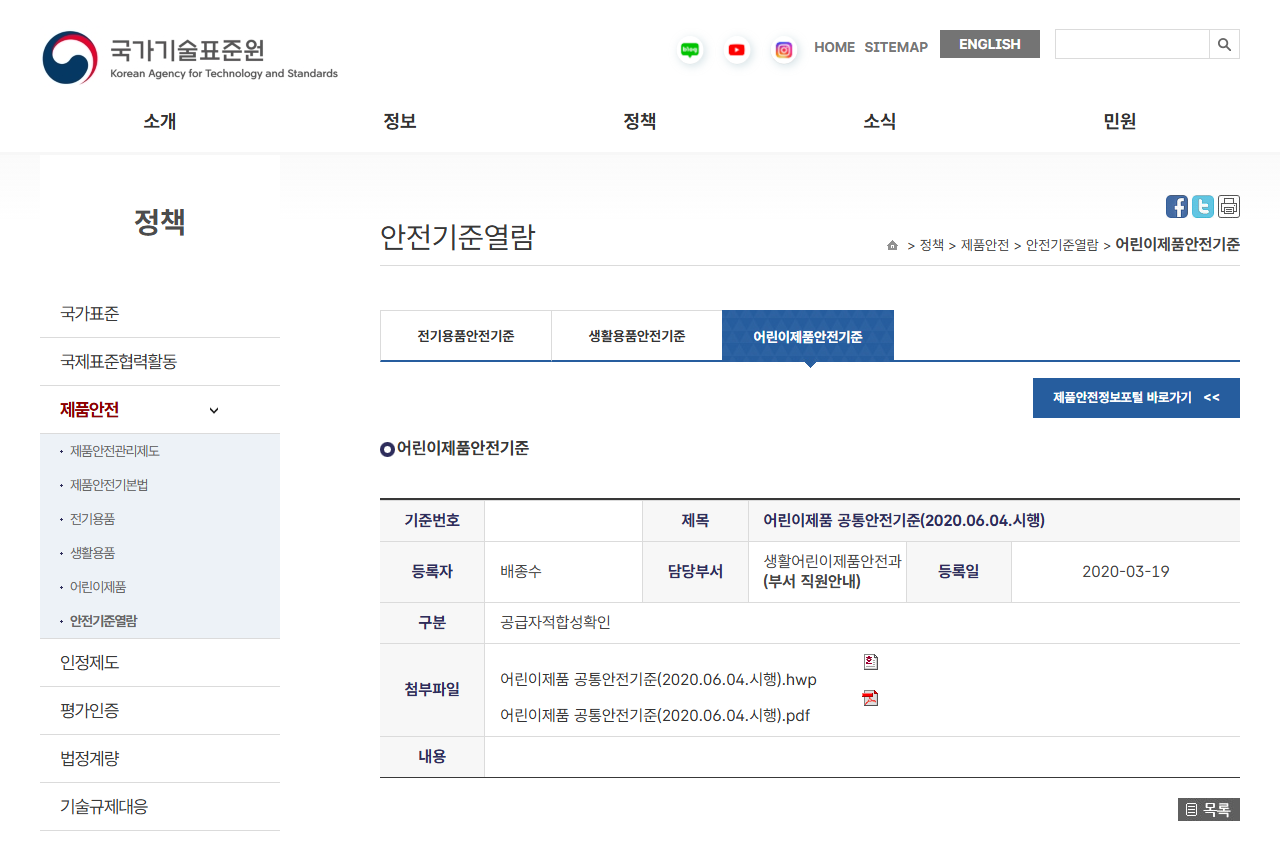1280x860 pixels.
Task: Click the 목록 list button
Action: (x=1209, y=810)
